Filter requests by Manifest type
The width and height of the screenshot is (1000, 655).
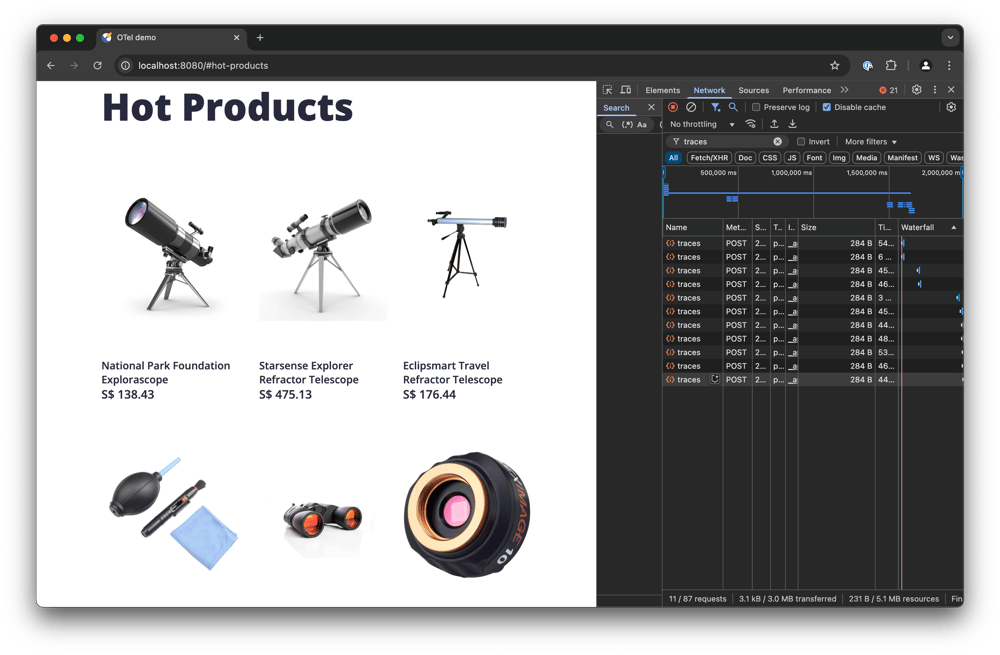tap(902, 158)
